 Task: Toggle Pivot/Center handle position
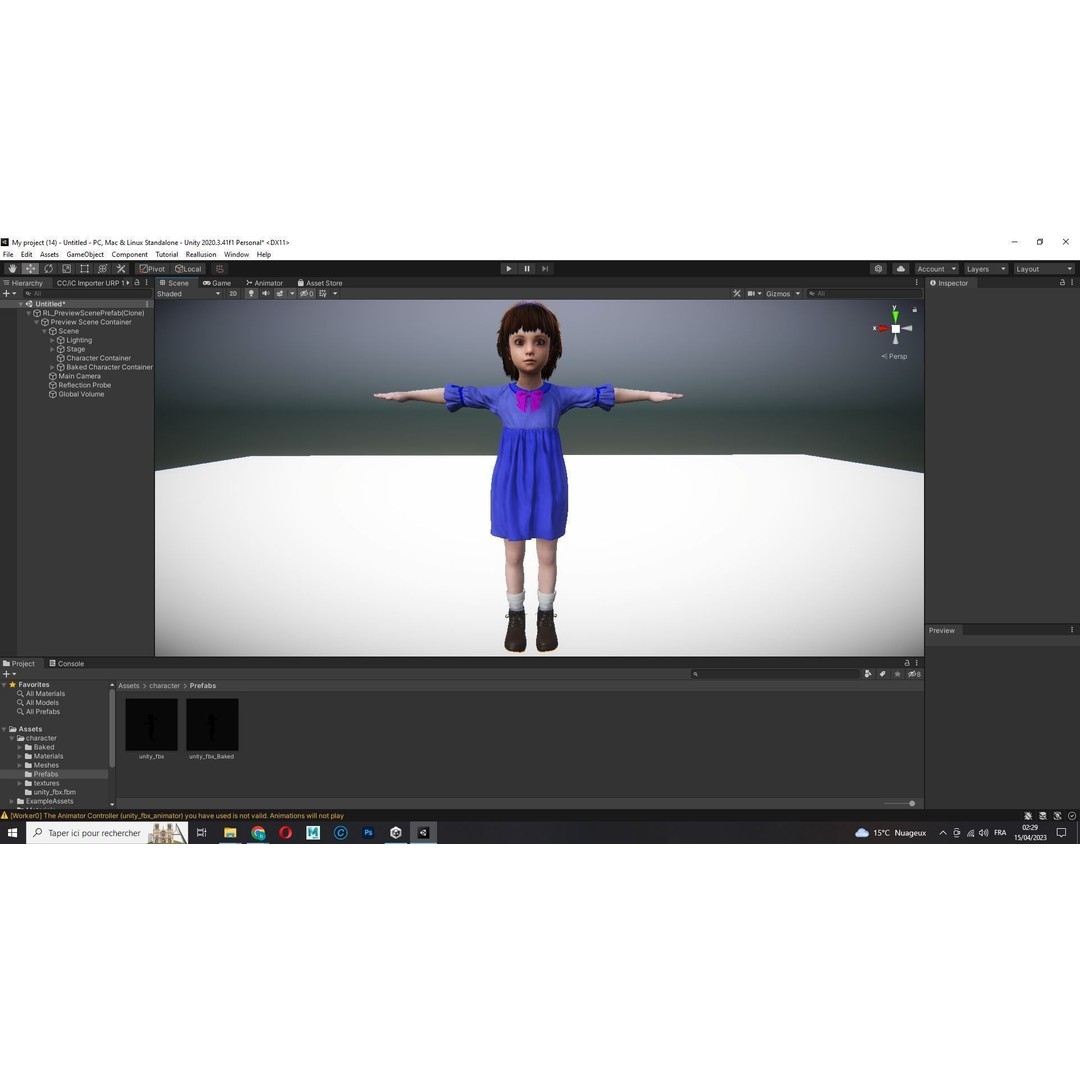(x=152, y=269)
